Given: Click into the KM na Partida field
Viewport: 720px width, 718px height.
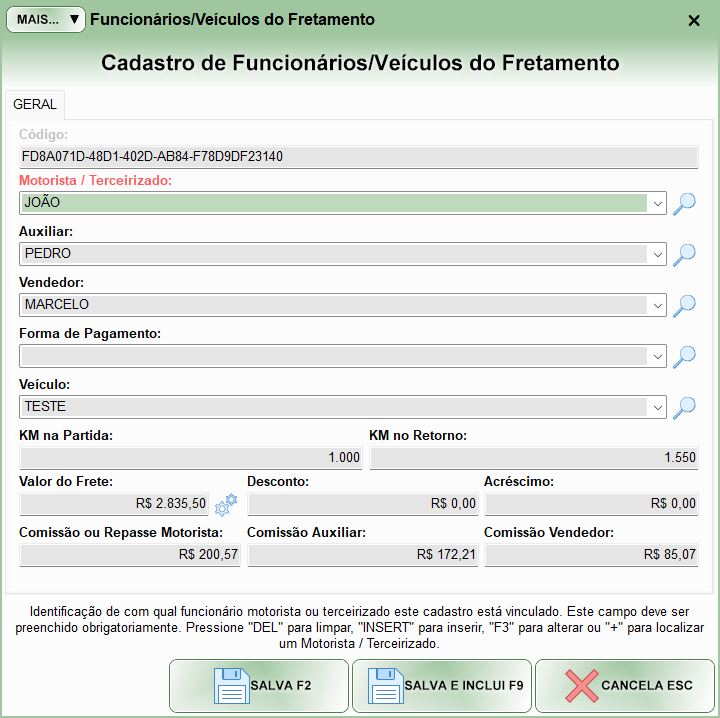Looking at the screenshot, I should pos(190,458).
